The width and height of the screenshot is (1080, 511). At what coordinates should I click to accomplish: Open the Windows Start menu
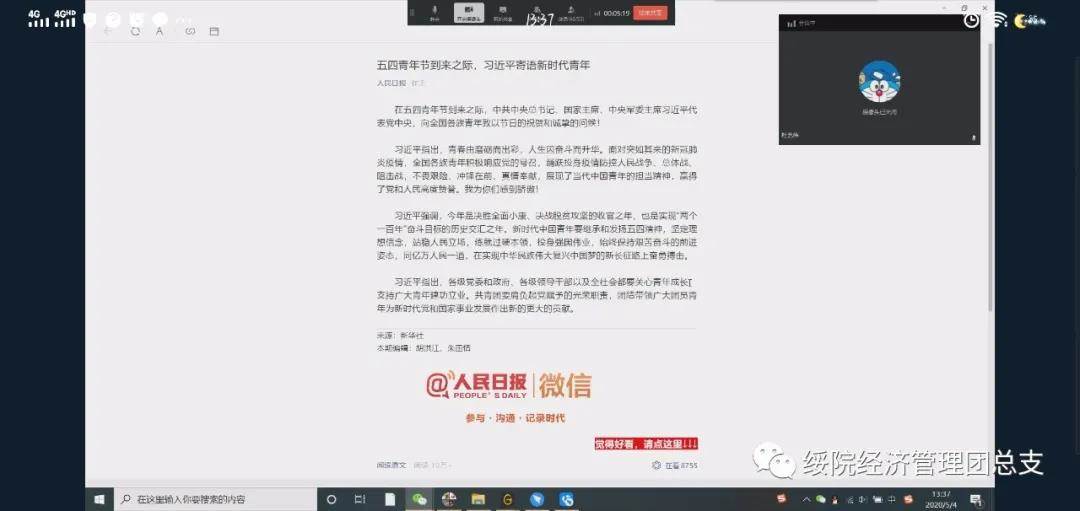tap(100, 499)
